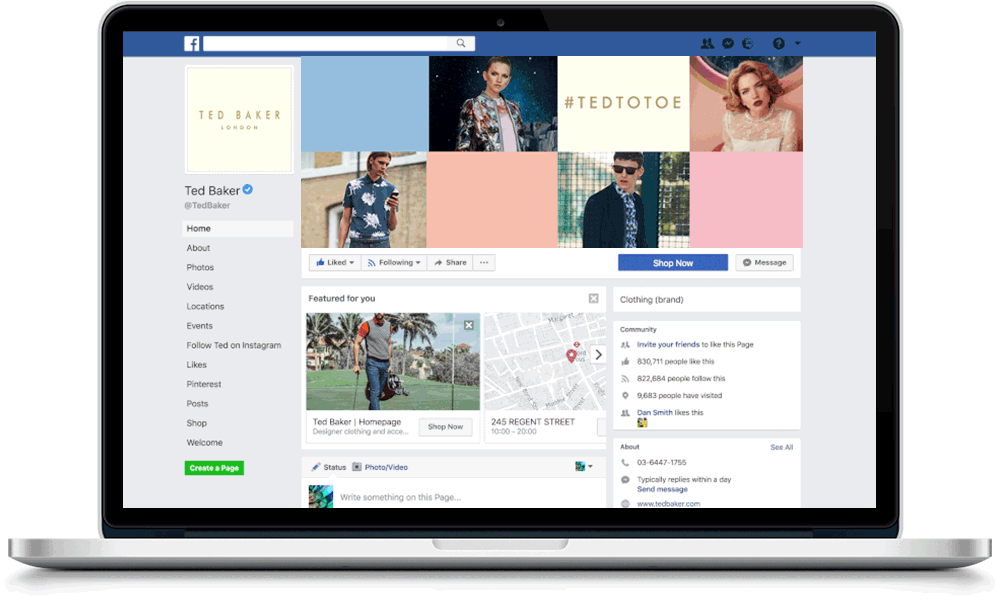The image size is (1000, 604).
Task: Open #TEDTOTOE cover tile
Action: click(623, 103)
